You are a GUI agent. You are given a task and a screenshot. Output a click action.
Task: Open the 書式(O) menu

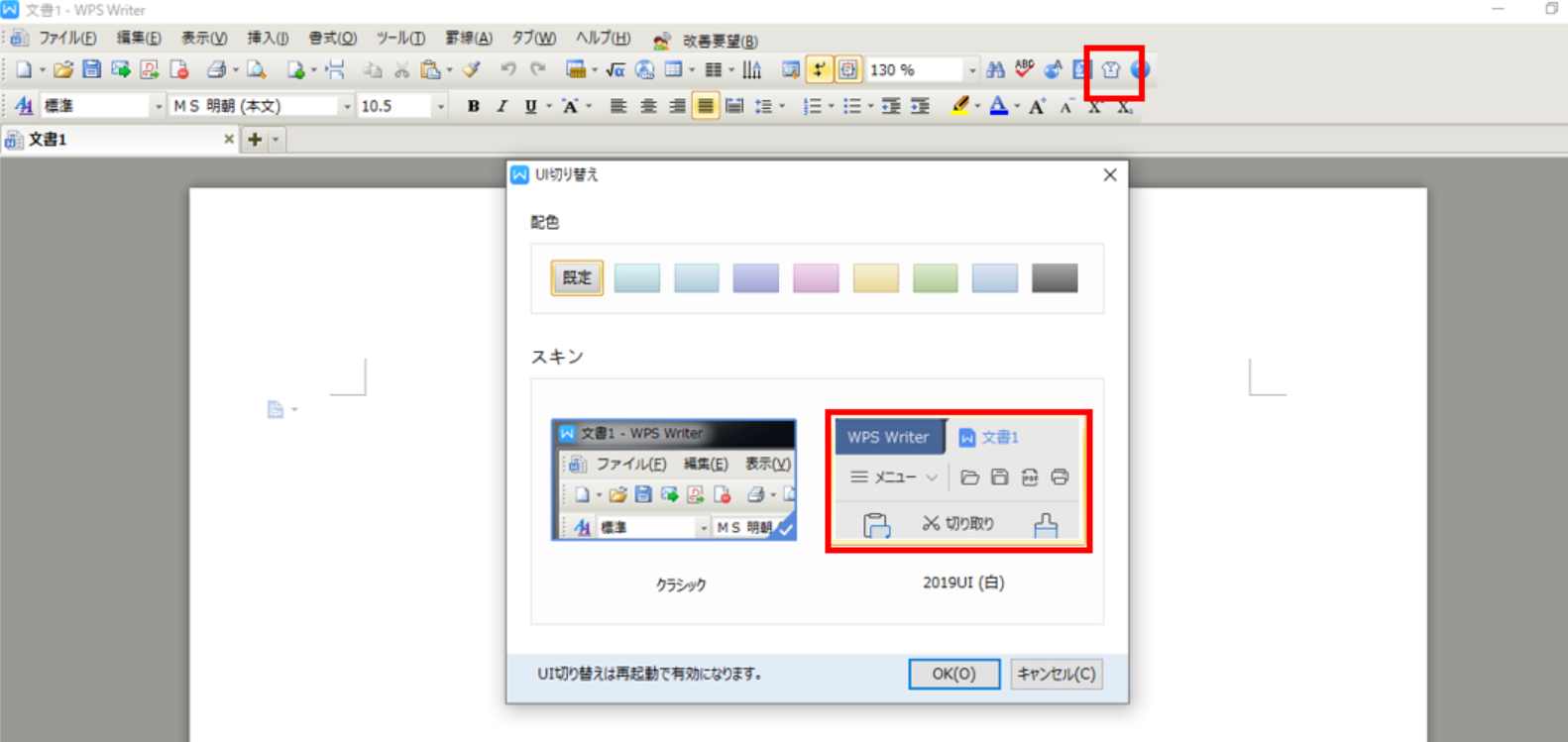tap(332, 38)
